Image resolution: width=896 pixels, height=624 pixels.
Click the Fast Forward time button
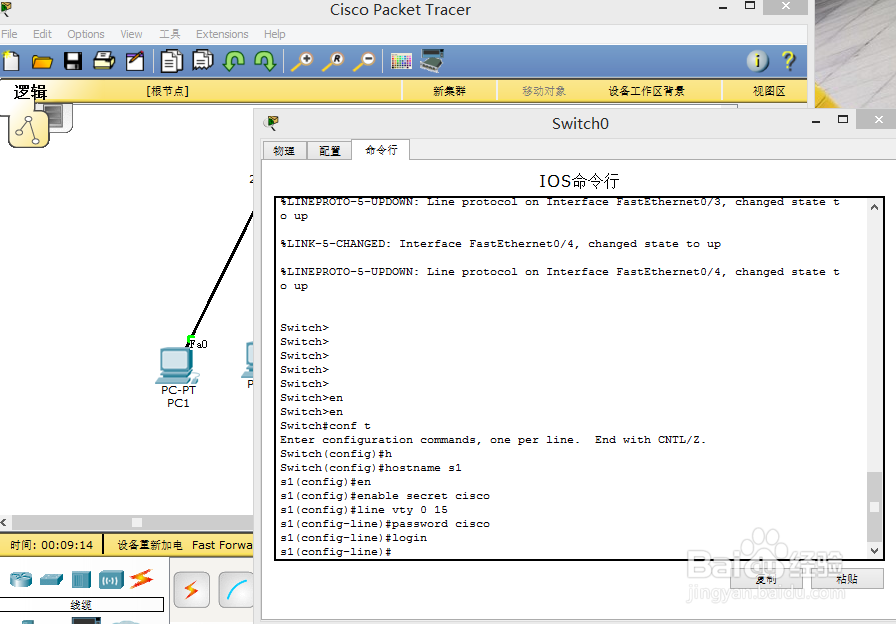pyautogui.click(x=222, y=545)
